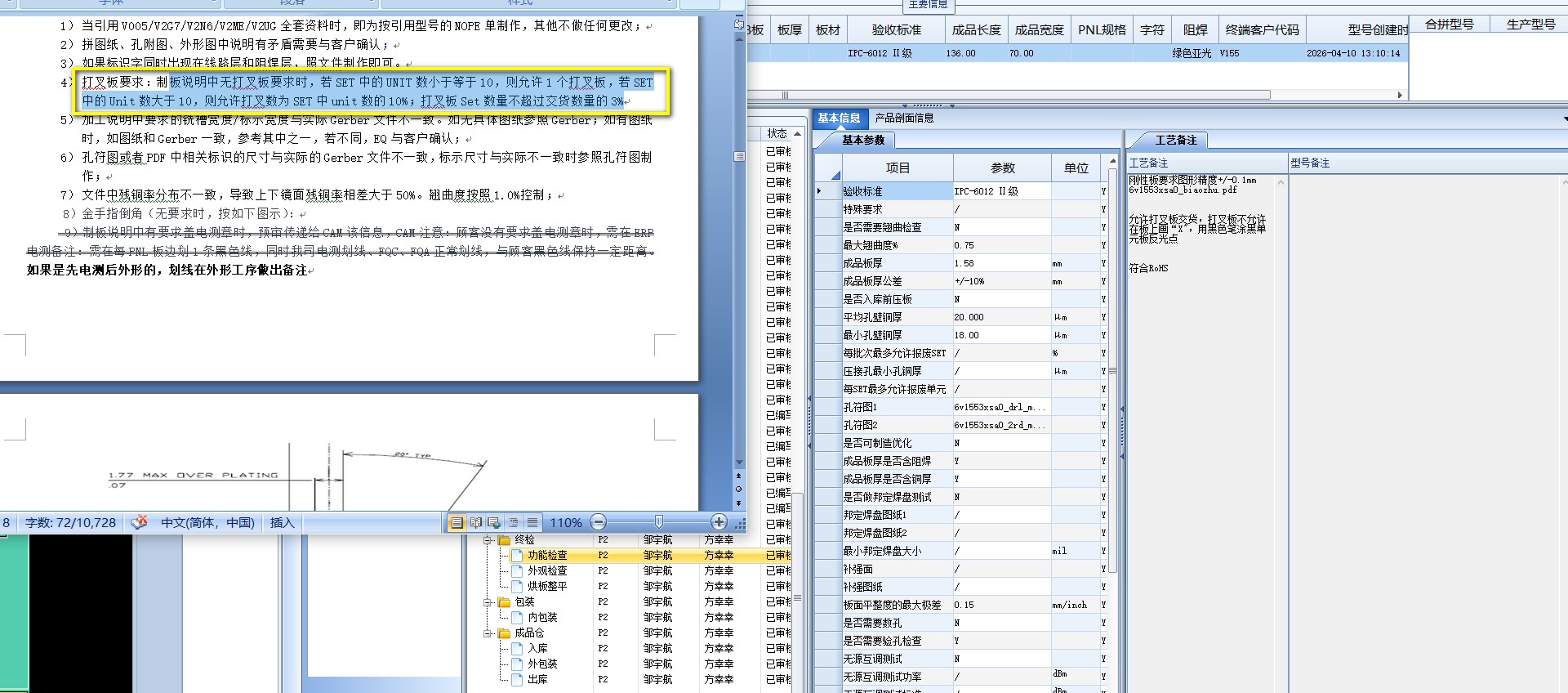
Task: Click the document icon beside 功能检查
Action: pyautogui.click(x=518, y=556)
